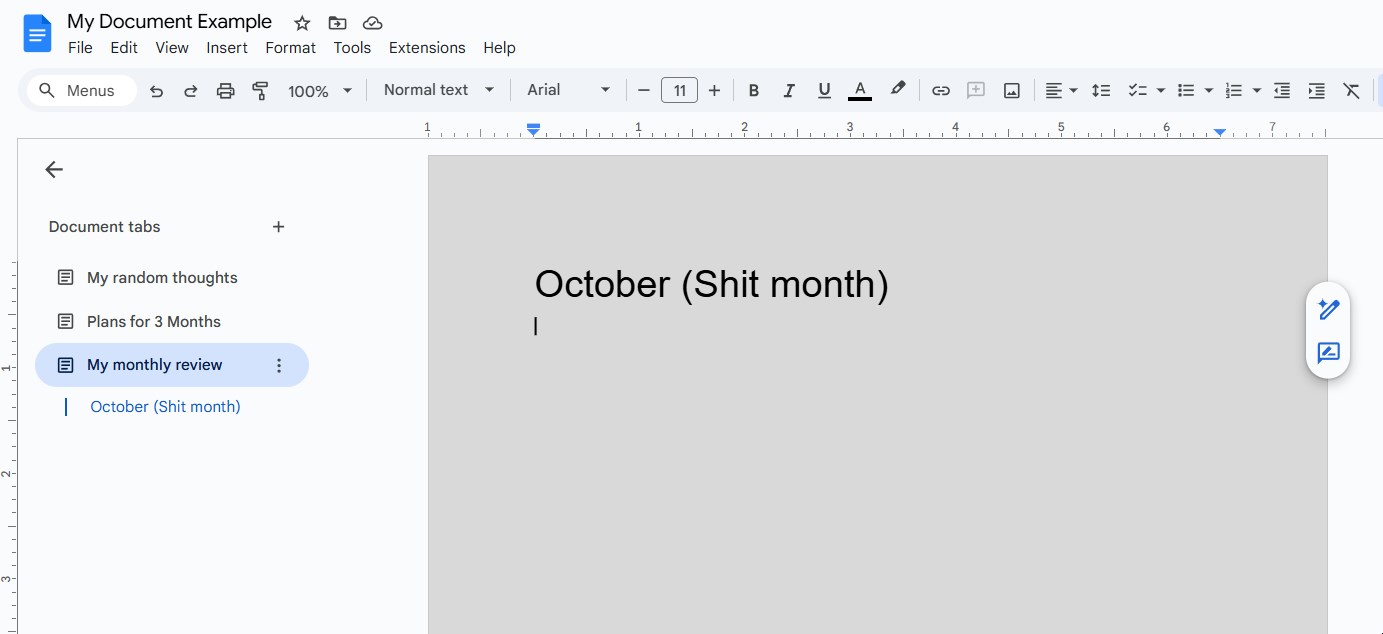Expand the bulleted list options arrow

[1209, 91]
